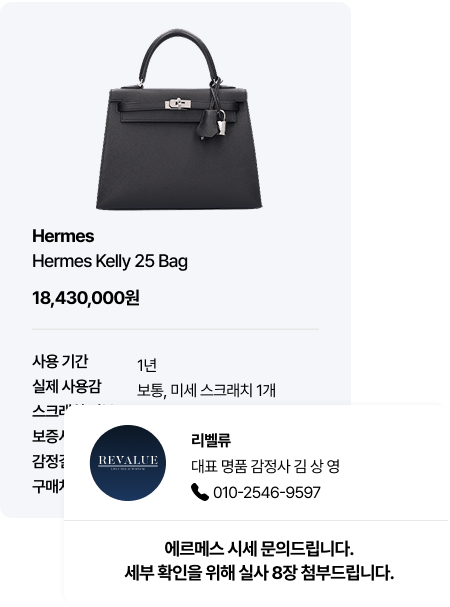Viewport: 450px width, 607px height.
Task: Click the 에르메스 시세 문의드립니다 message
Action: 259,548
